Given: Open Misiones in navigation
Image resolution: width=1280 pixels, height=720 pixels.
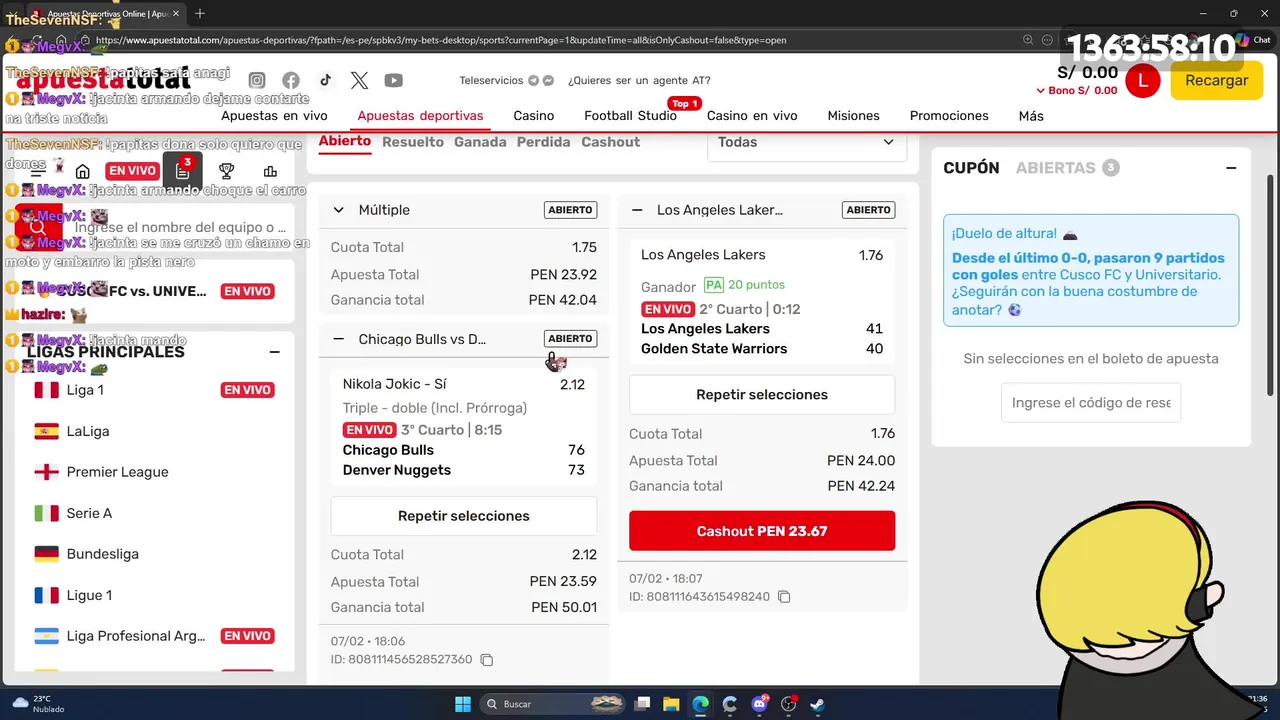Looking at the screenshot, I should (x=854, y=116).
